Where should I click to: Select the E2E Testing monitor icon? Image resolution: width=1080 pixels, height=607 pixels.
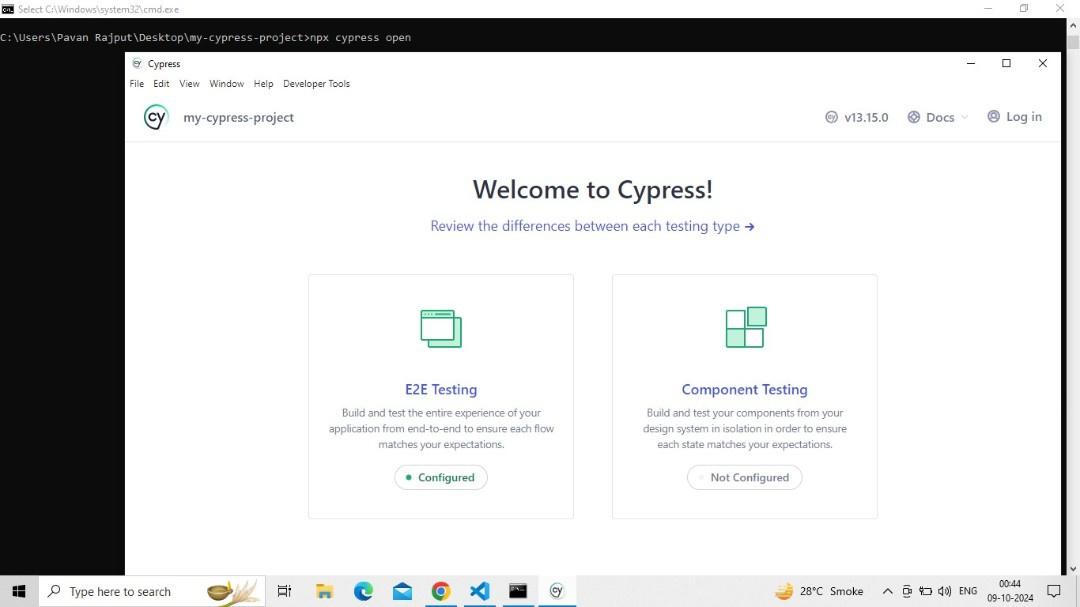click(x=441, y=328)
